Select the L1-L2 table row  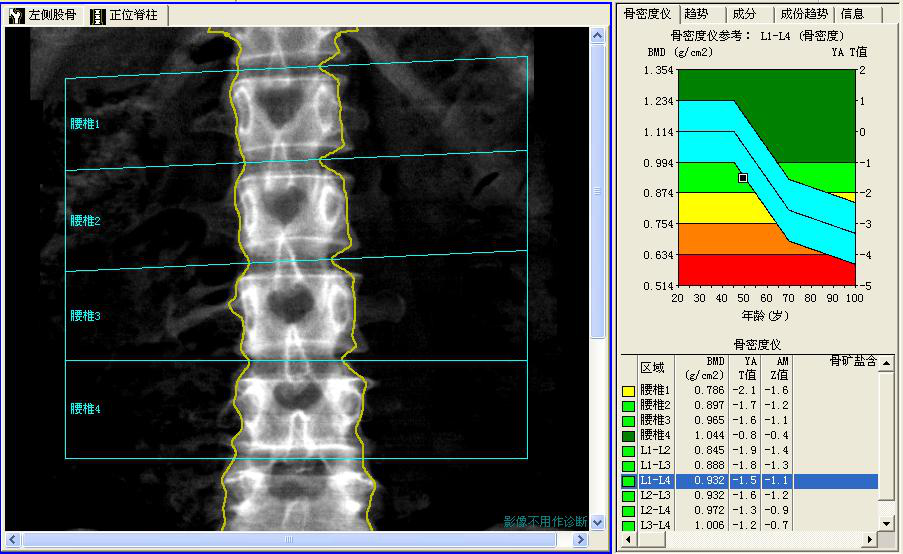749,450
